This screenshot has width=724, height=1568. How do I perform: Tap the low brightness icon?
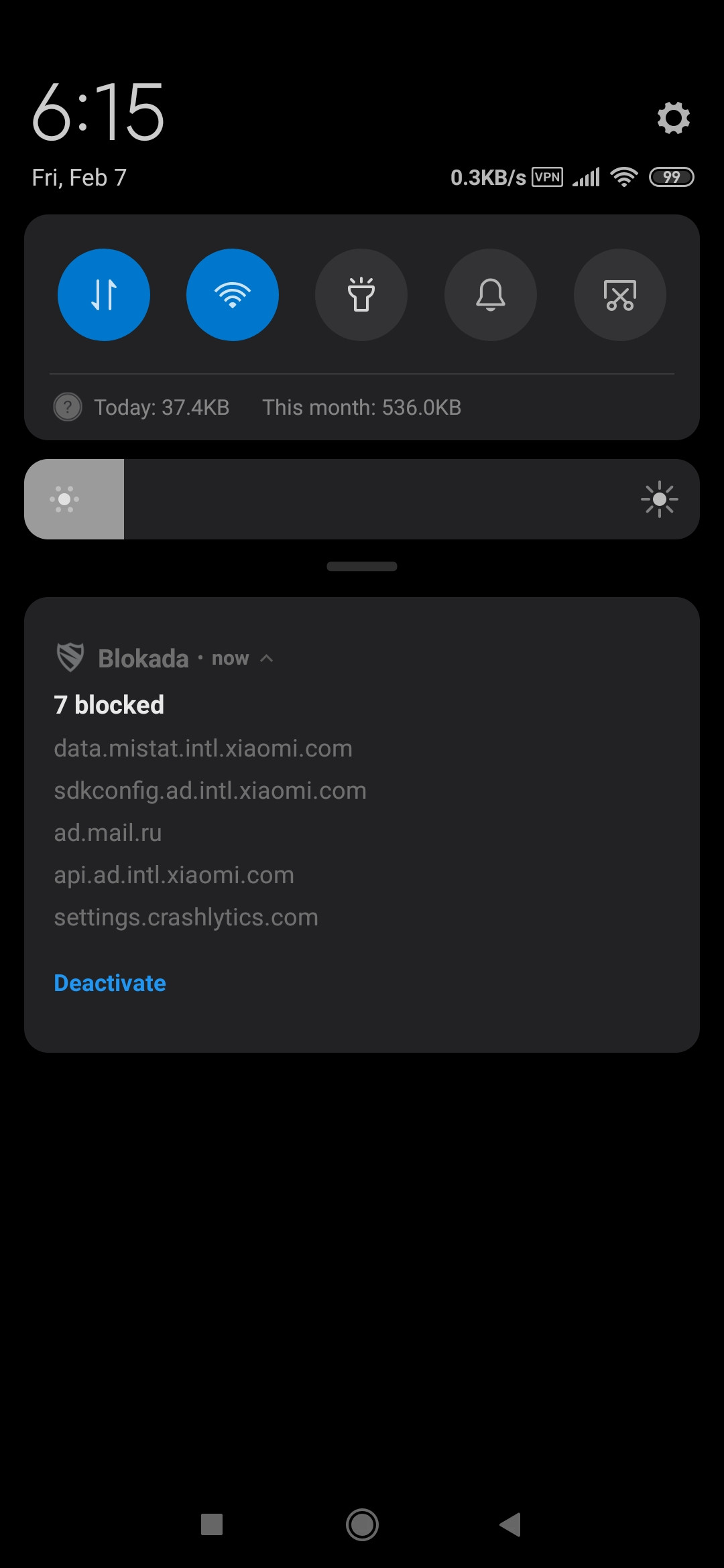tap(64, 499)
